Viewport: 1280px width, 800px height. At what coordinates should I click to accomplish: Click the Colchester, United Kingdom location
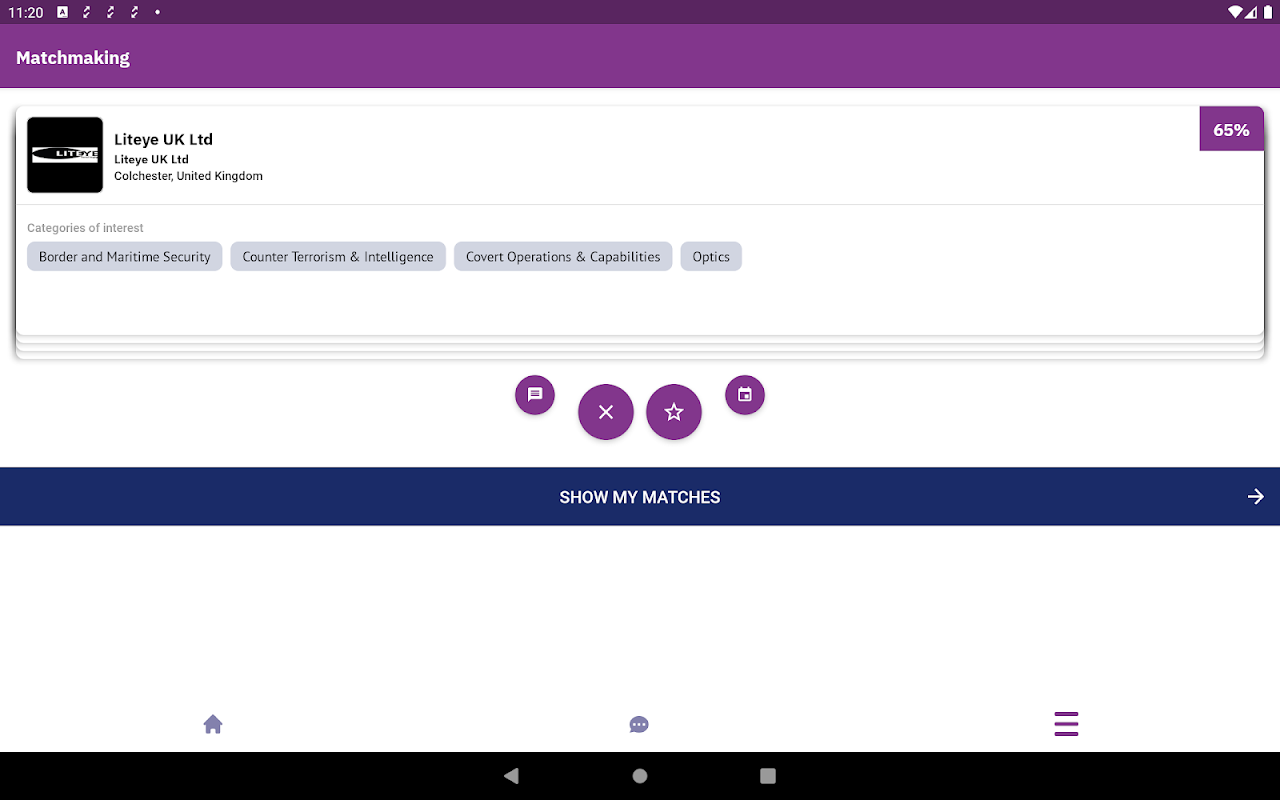coord(188,176)
